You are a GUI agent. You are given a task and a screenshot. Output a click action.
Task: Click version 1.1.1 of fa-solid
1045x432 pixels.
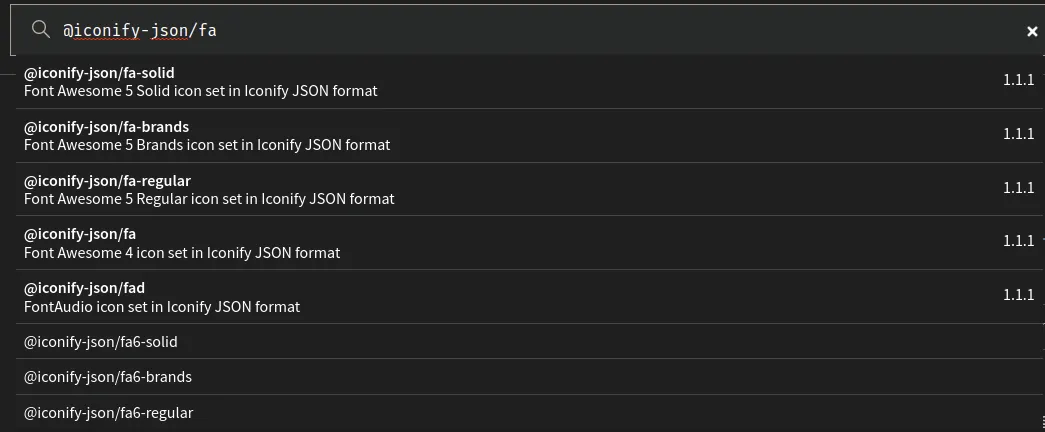pyautogui.click(x=1018, y=80)
